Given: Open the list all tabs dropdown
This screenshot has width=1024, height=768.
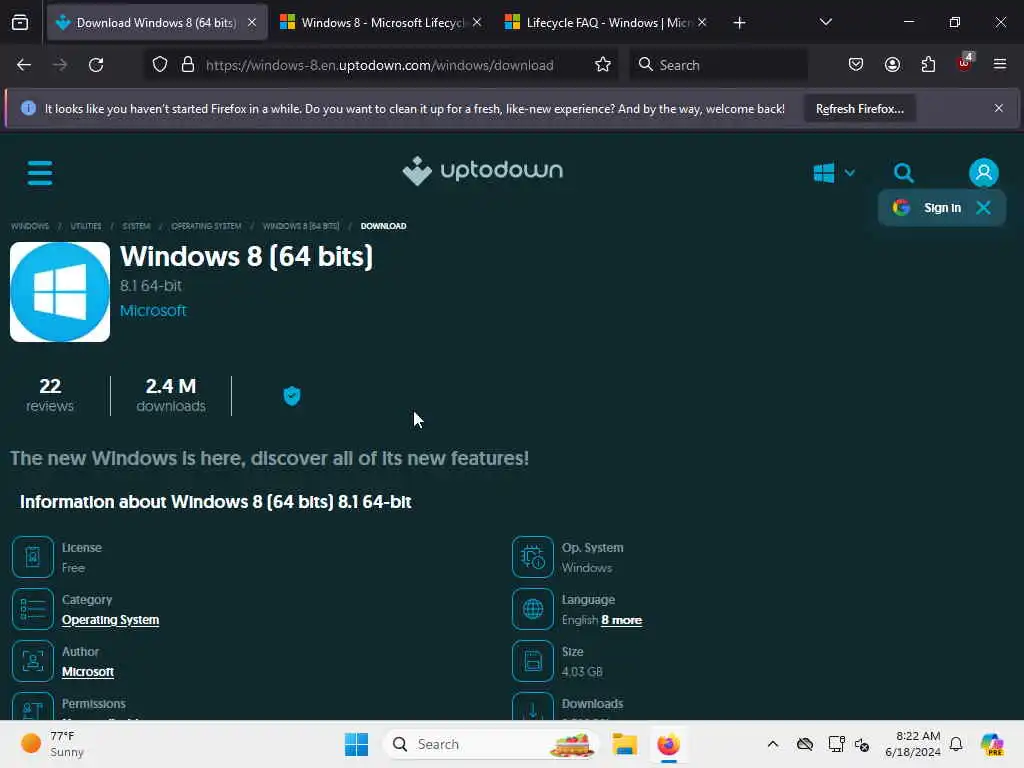Looking at the screenshot, I should [825, 22].
